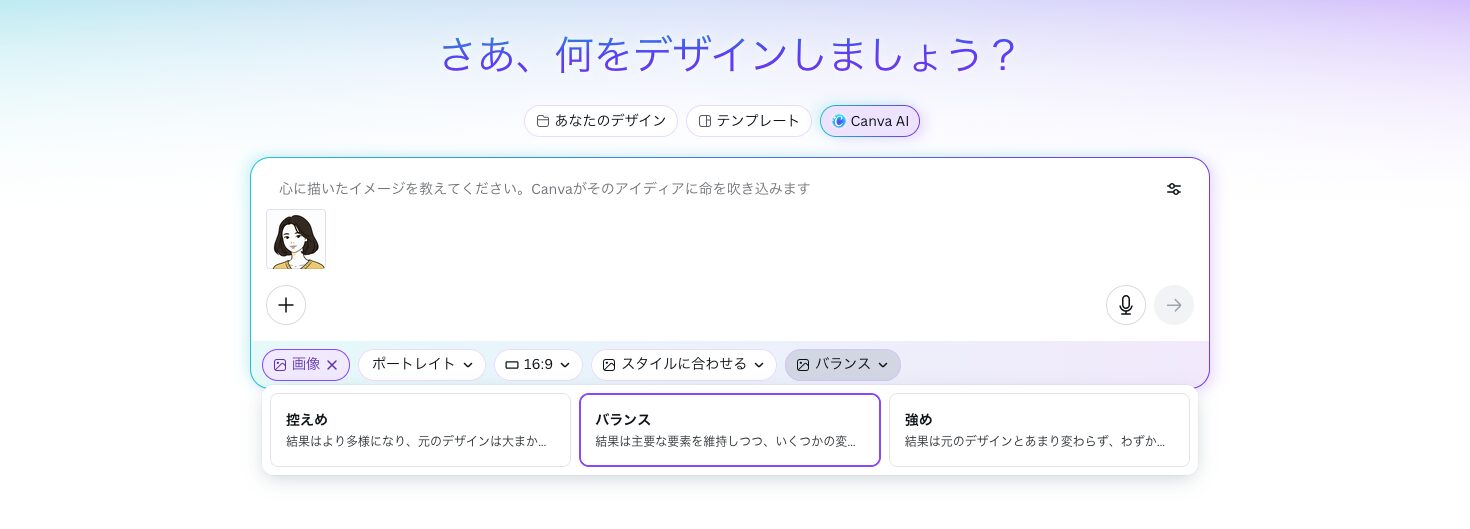The width and height of the screenshot is (1470, 529).
Task: Open the あなたのデザイン tab
Action: click(x=601, y=121)
